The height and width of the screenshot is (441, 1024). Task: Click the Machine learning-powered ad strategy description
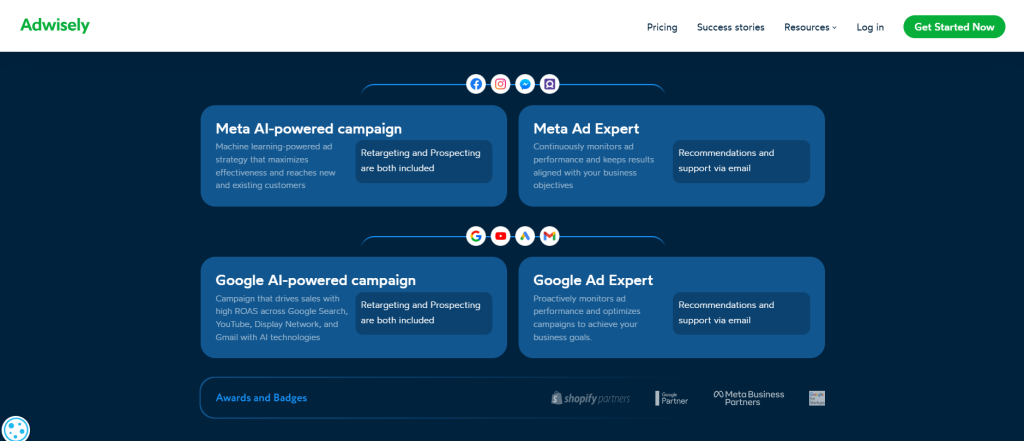[x=276, y=166]
